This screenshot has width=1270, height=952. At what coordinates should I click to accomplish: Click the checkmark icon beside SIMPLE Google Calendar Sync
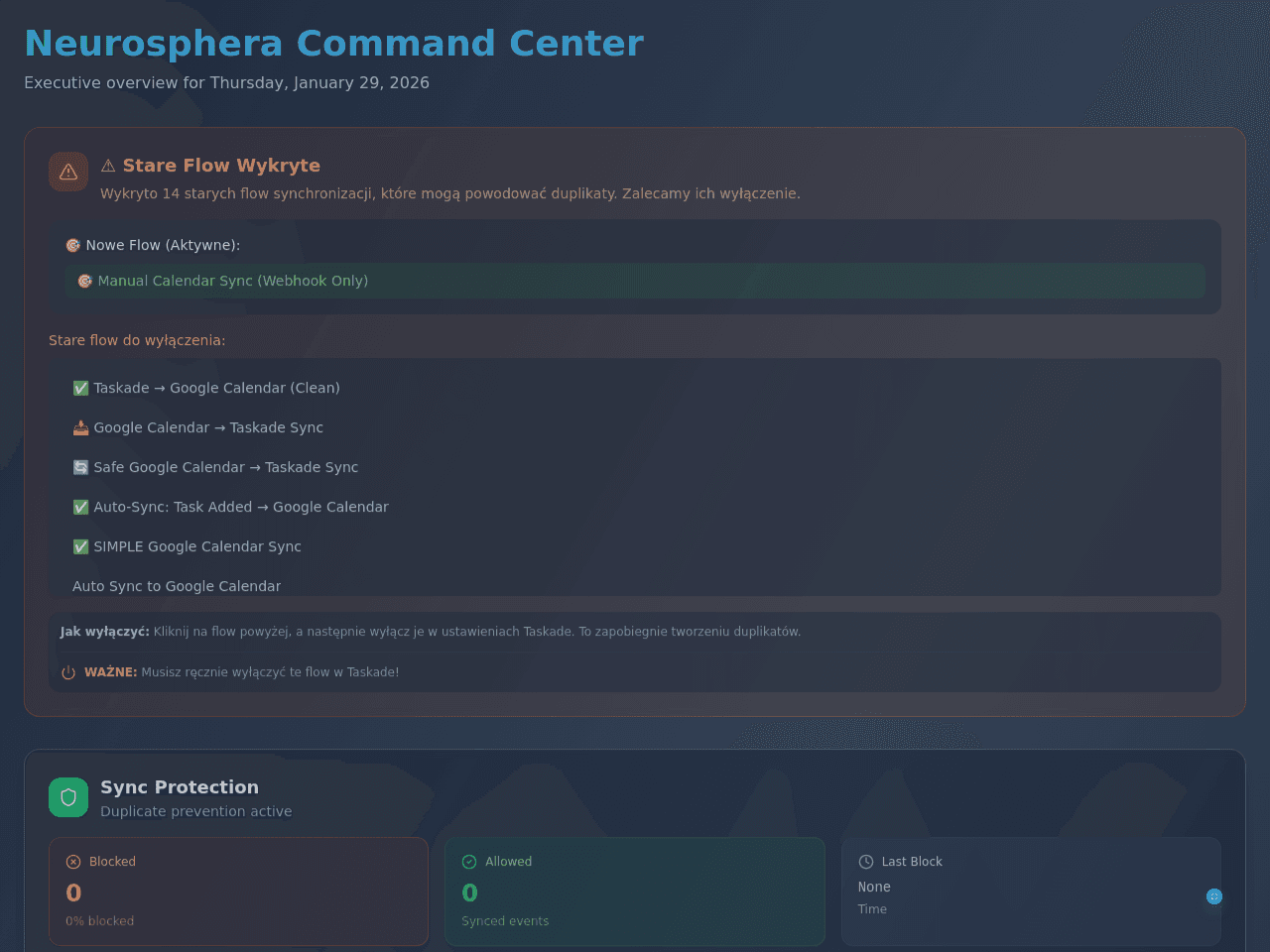[80, 546]
